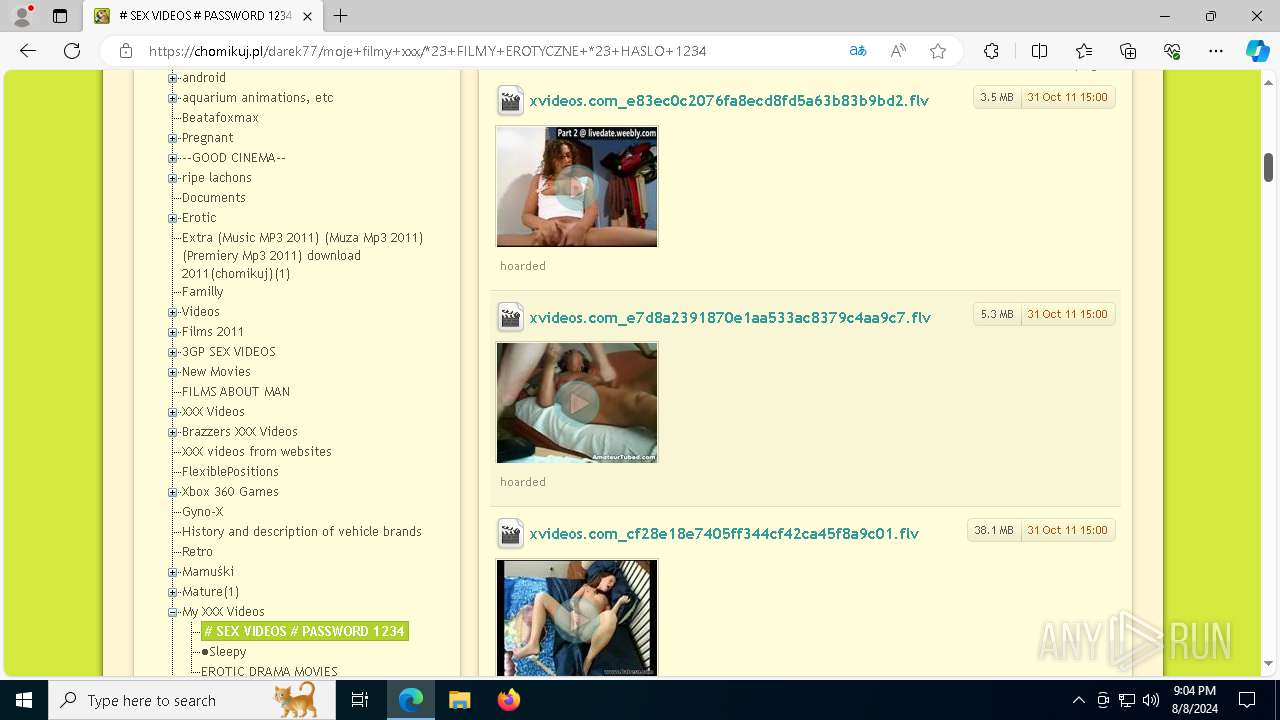Open Browser essentials icon

[x=1172, y=51]
